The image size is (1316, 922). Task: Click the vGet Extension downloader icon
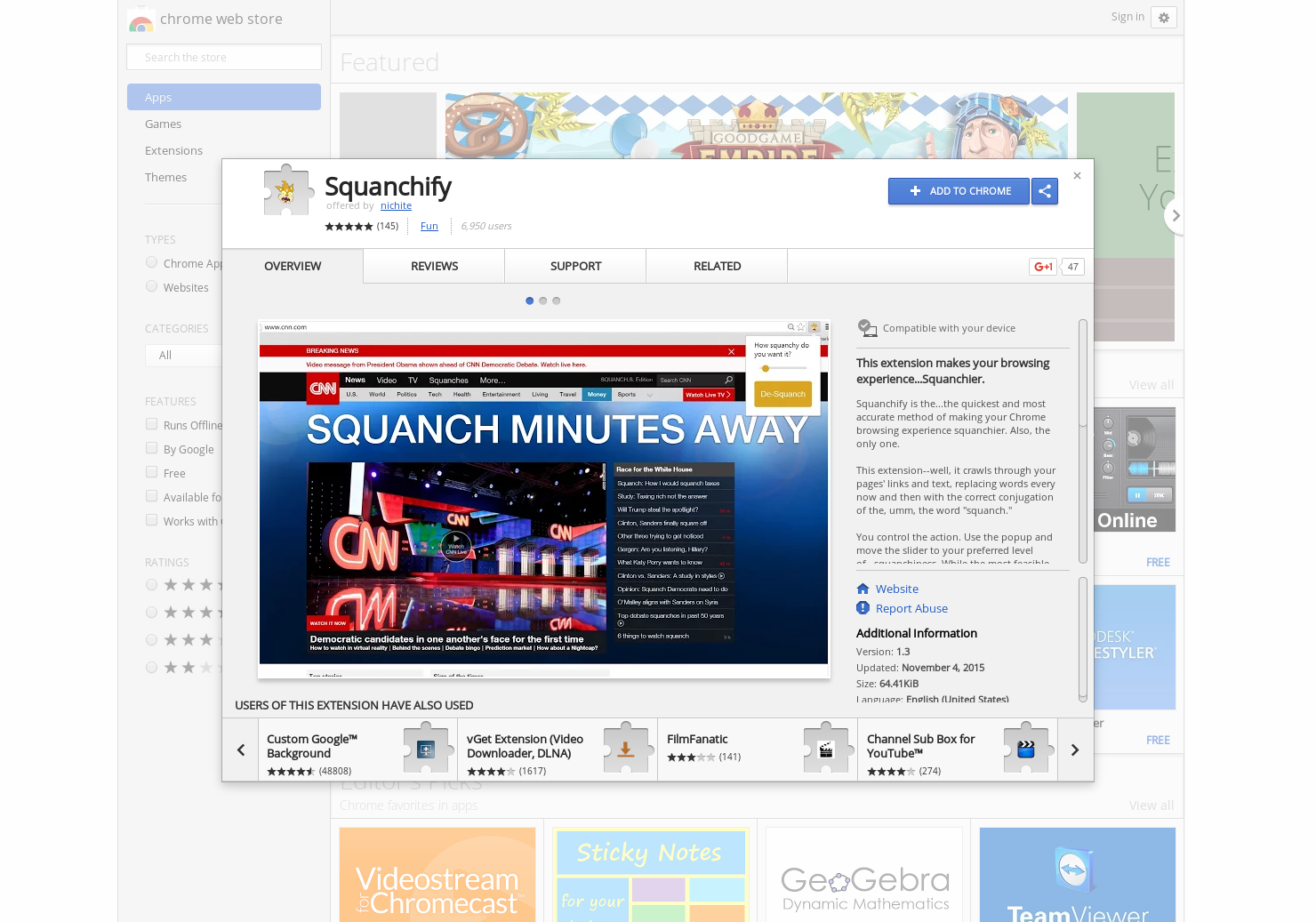(x=626, y=749)
